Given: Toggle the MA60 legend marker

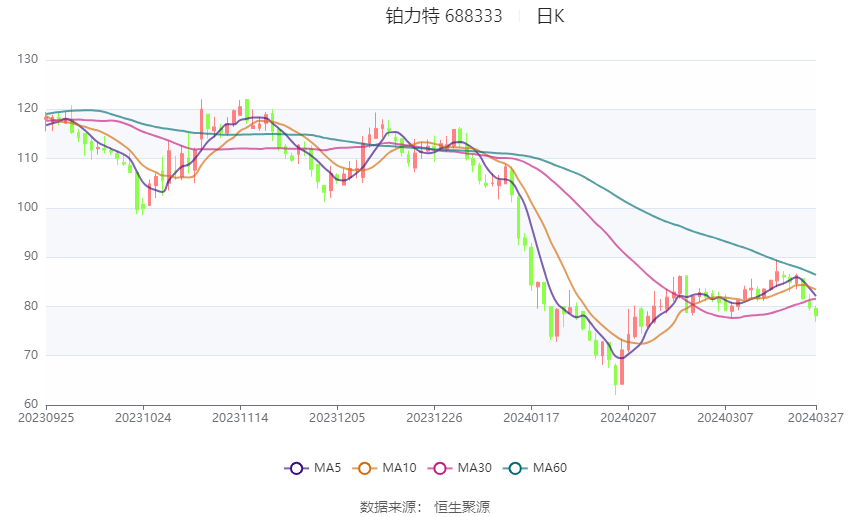Looking at the screenshot, I should point(516,468).
